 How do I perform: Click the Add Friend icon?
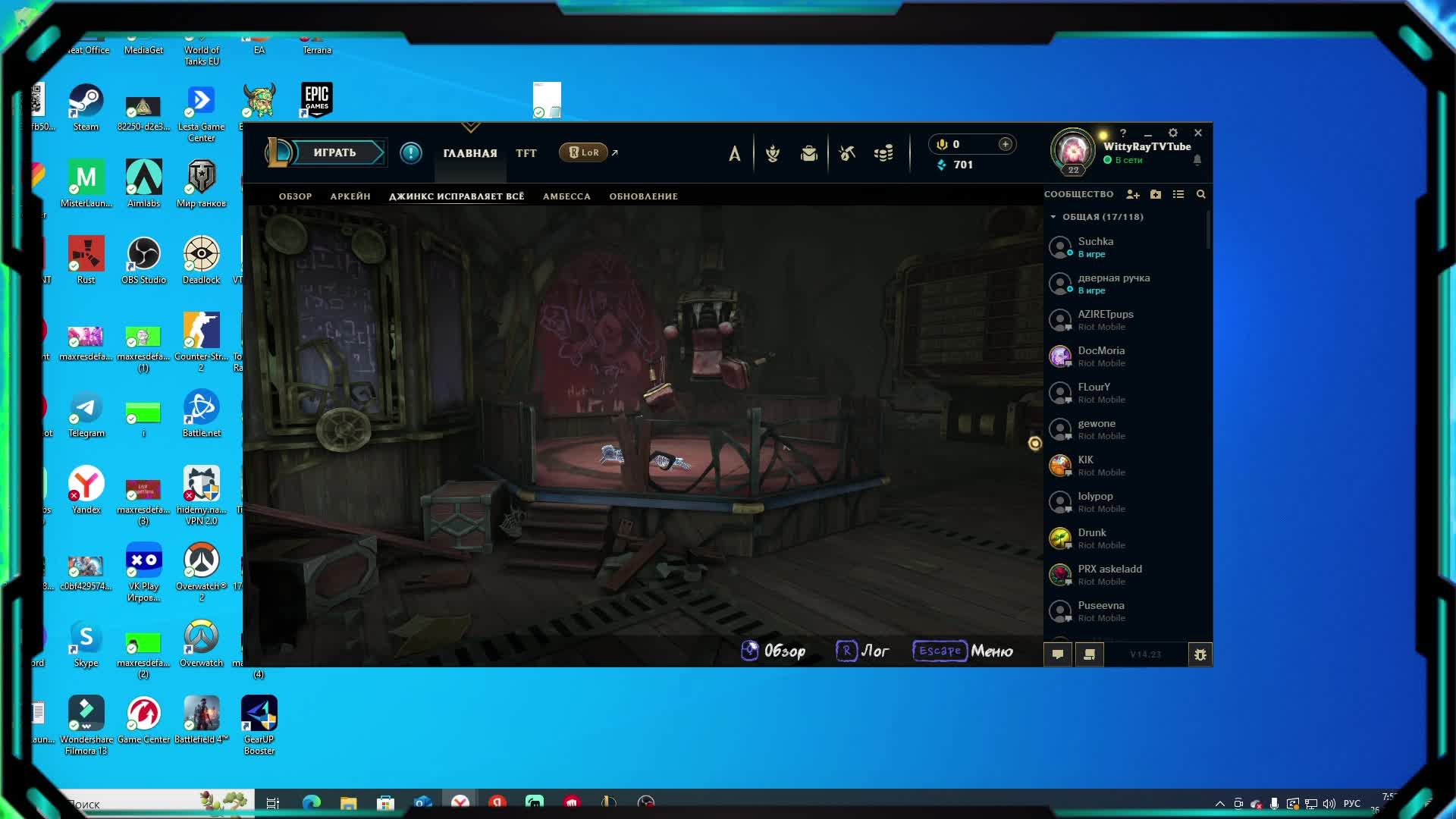click(1133, 195)
